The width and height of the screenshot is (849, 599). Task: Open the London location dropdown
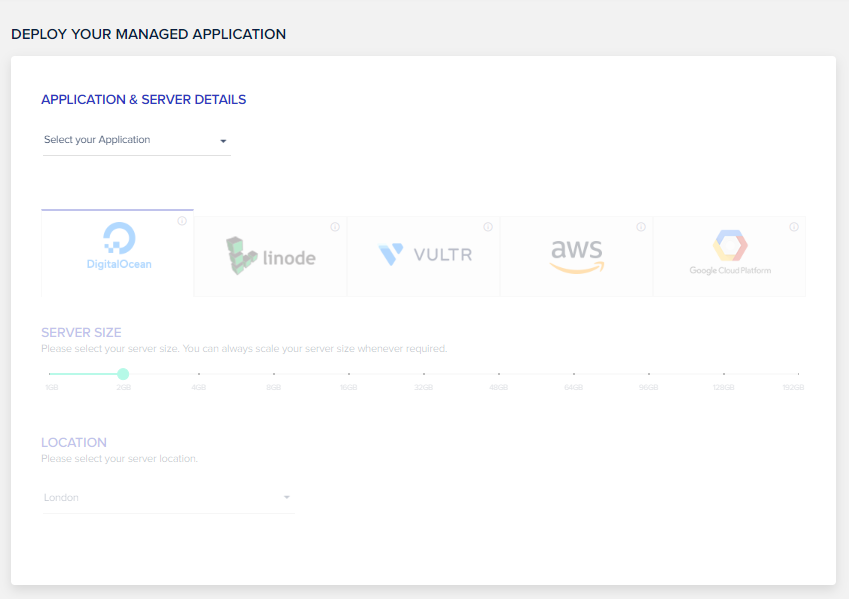pos(168,498)
